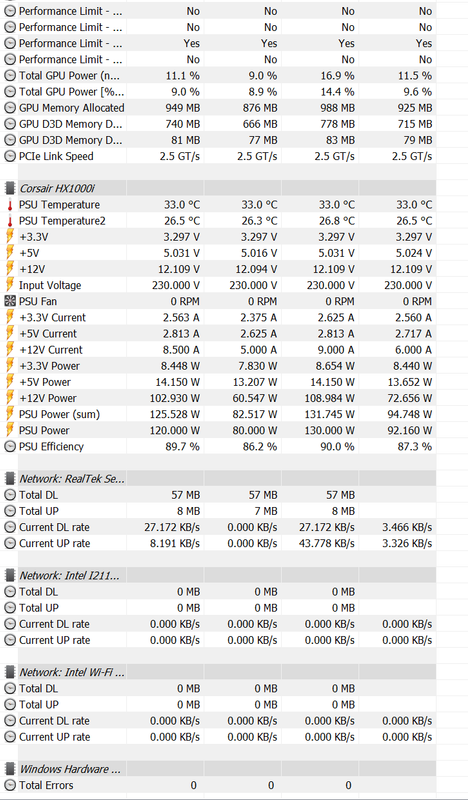Select the Input Voltage row label
This screenshot has height=800, width=468.
coord(50,285)
